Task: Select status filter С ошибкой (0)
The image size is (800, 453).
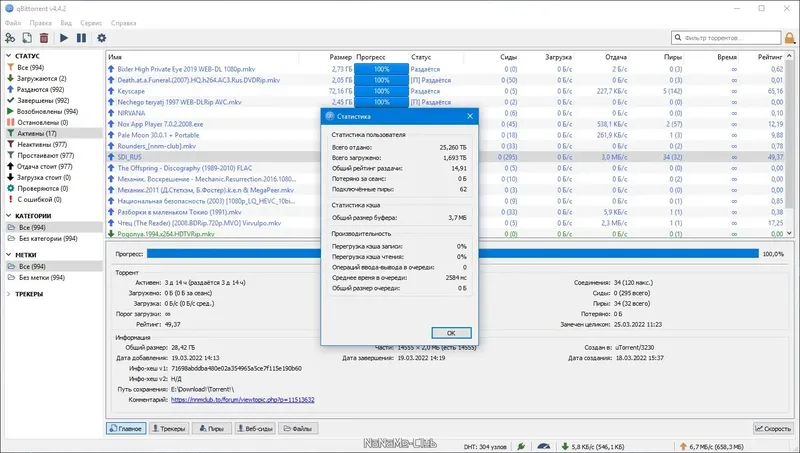Action: click(39, 199)
